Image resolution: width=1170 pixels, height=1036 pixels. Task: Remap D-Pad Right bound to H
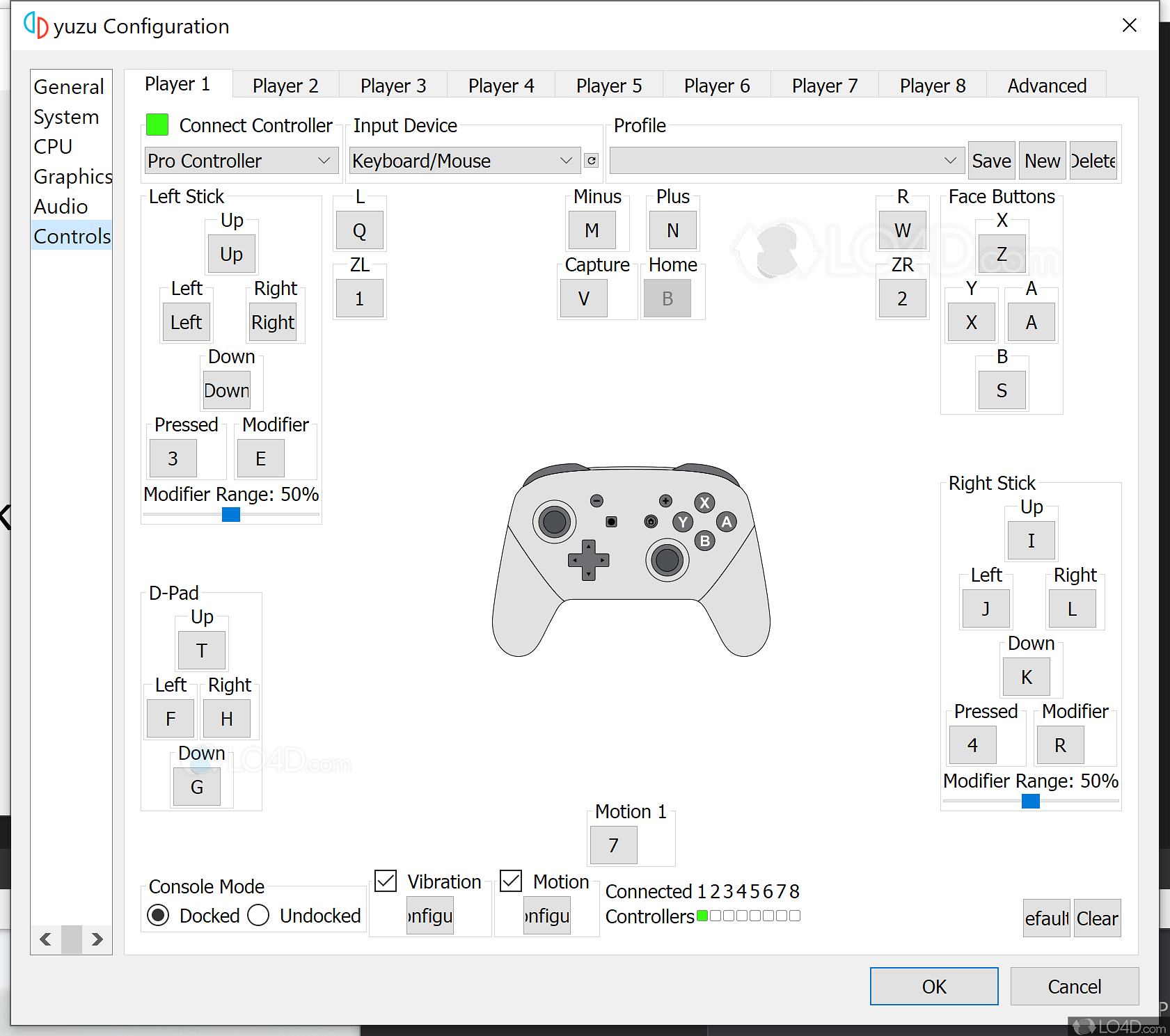227,719
